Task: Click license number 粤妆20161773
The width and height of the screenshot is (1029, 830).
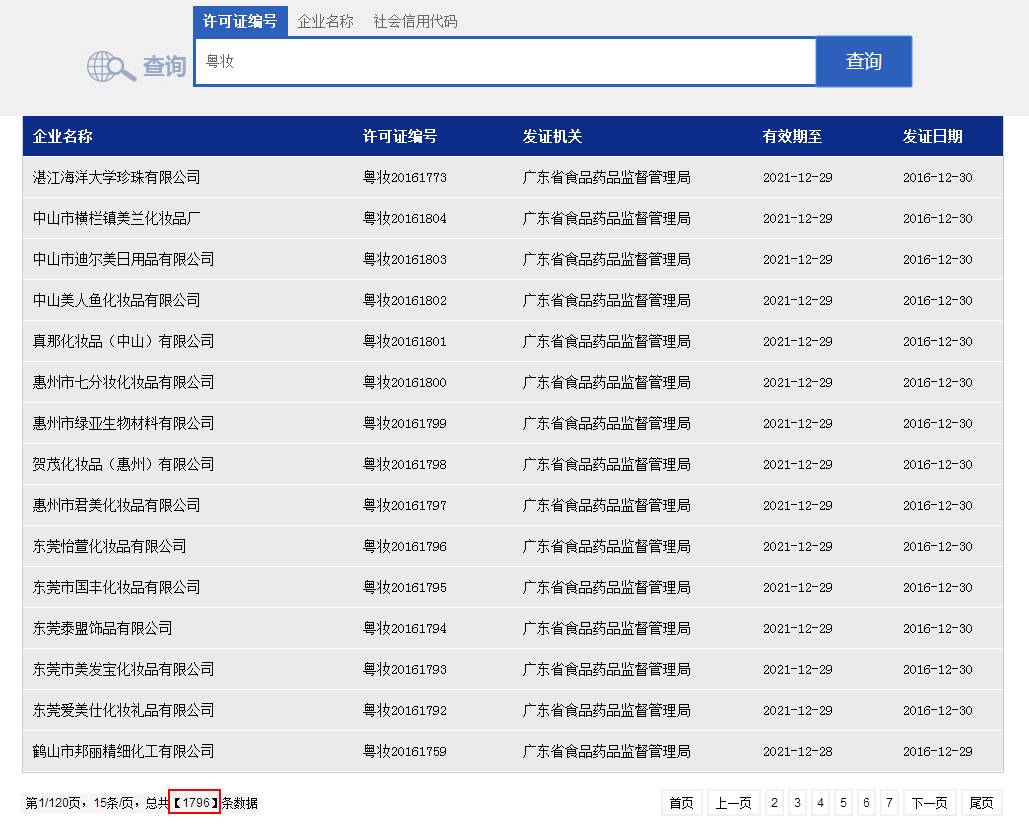Action: pyautogui.click(x=405, y=177)
